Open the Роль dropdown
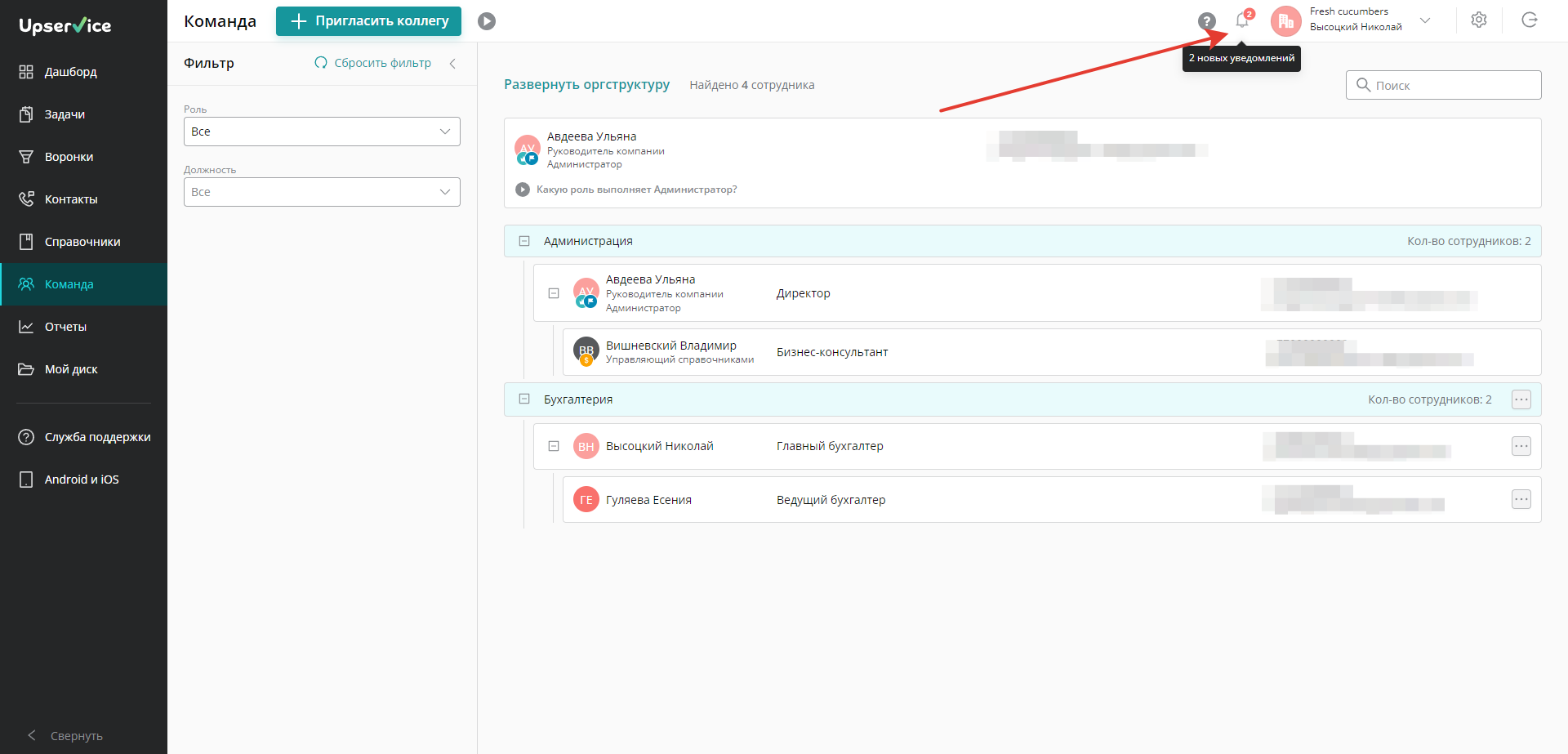This screenshot has height=754, width=1568. point(322,132)
